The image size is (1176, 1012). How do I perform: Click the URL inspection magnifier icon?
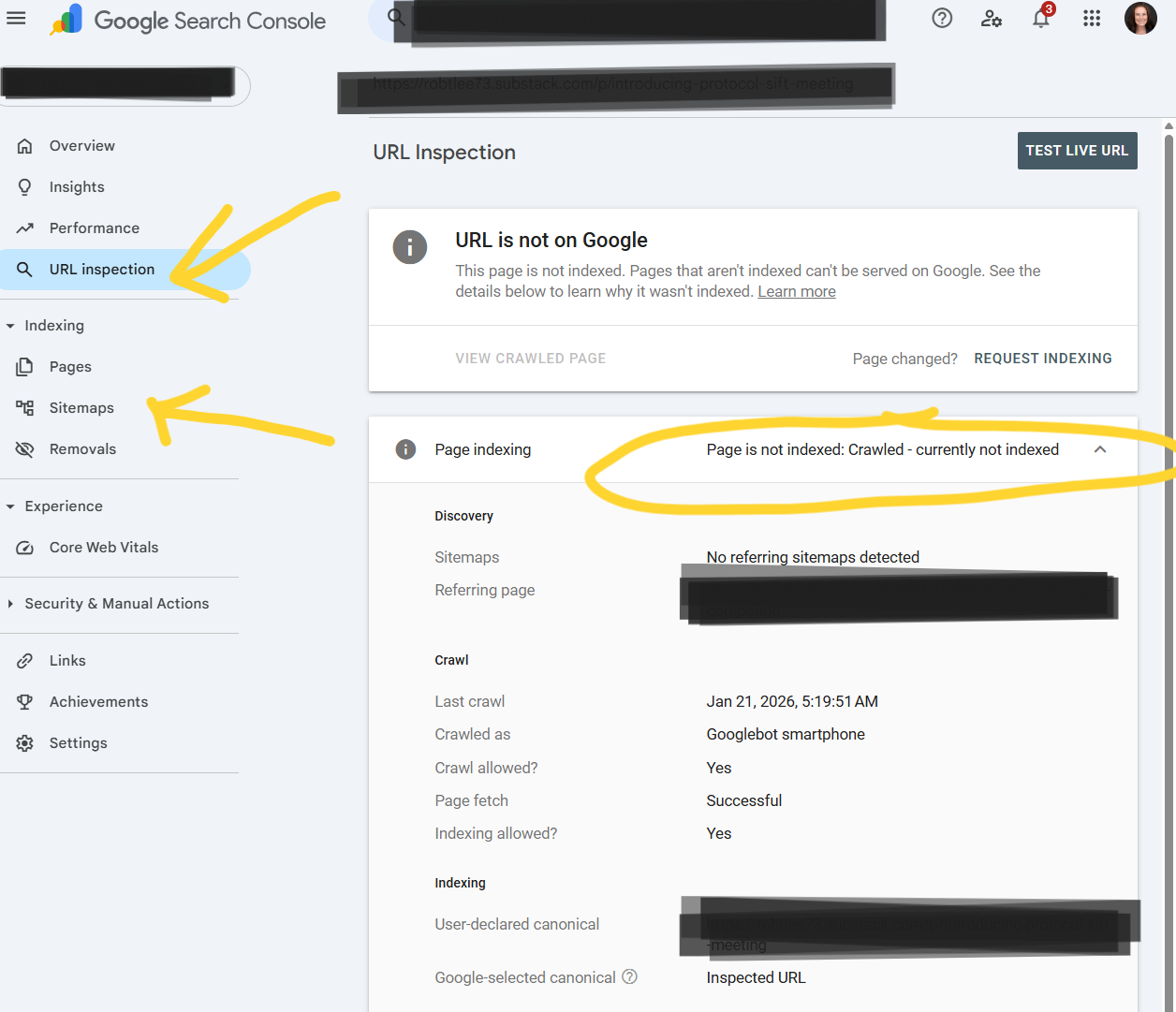[x=25, y=270]
